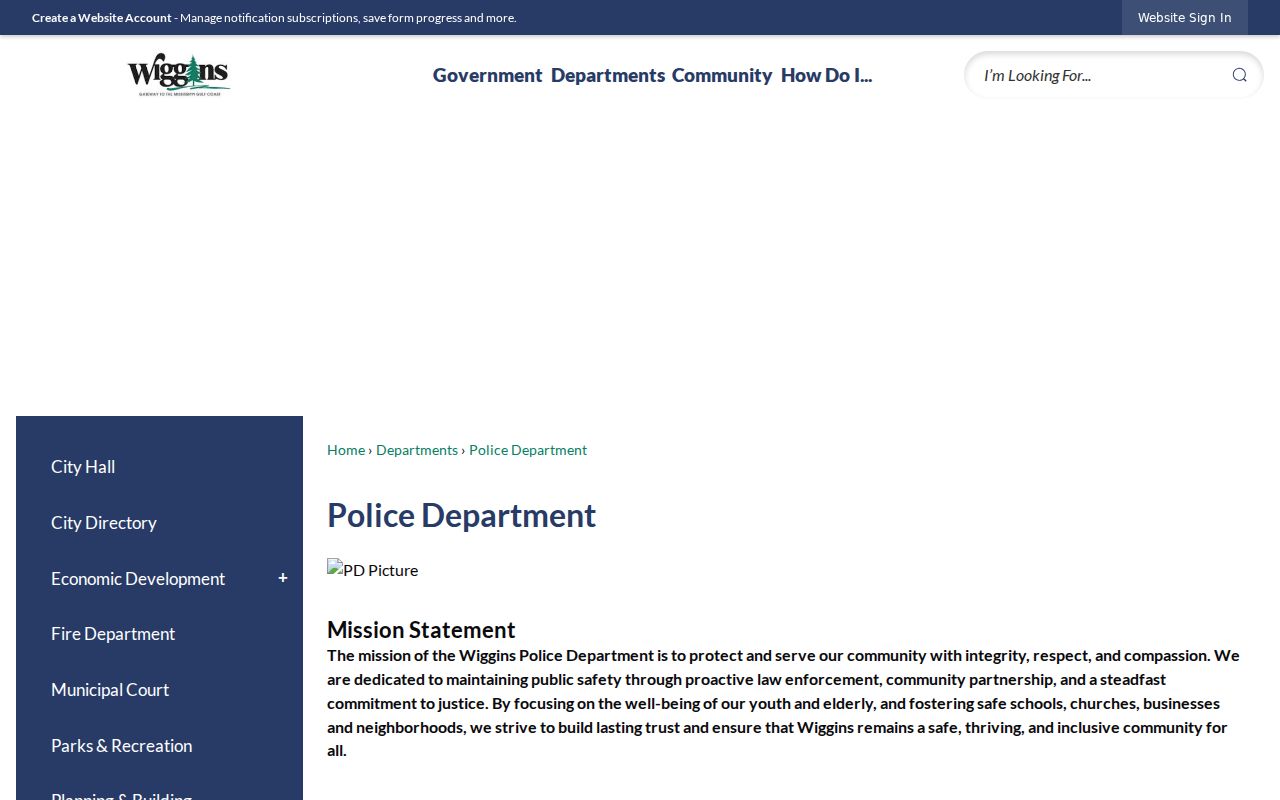Image resolution: width=1280 pixels, height=800 pixels.
Task: Open the How Do I... menu
Action: (826, 75)
